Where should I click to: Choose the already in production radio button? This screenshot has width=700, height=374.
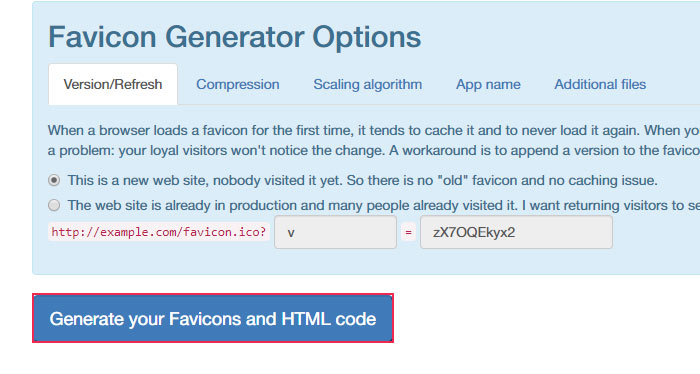coord(54,205)
